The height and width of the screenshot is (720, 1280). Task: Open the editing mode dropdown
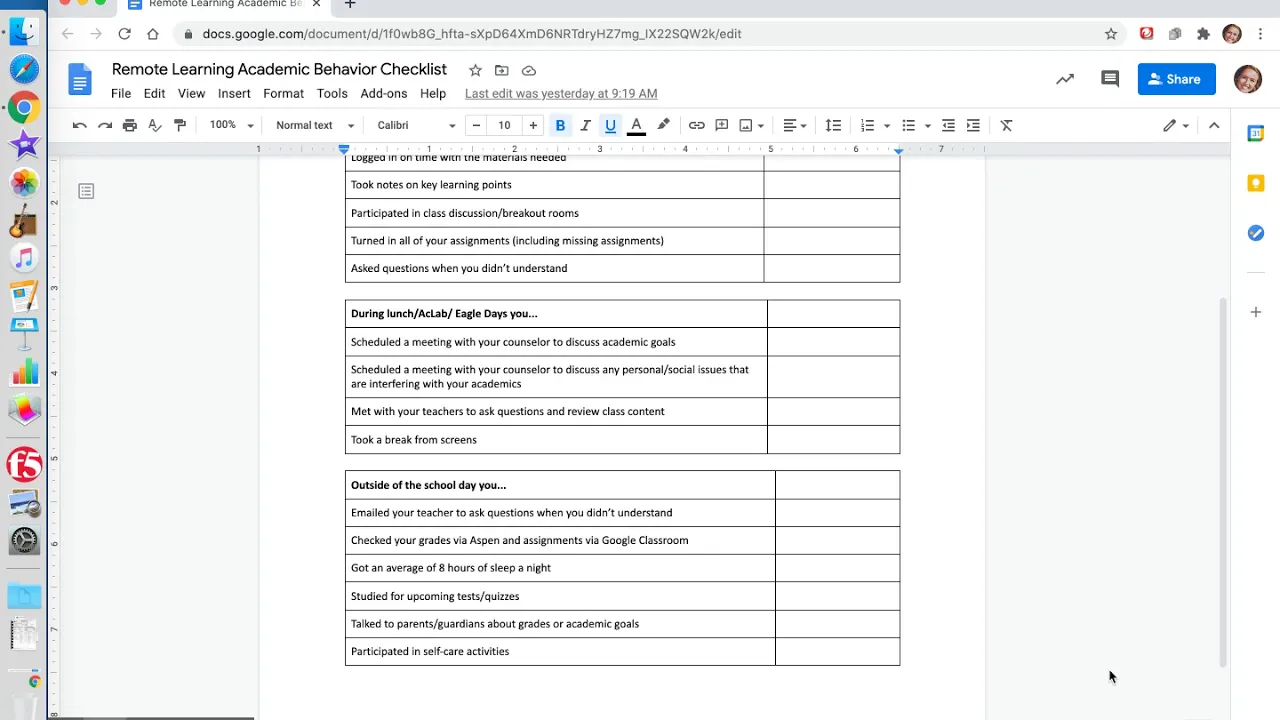(1175, 125)
